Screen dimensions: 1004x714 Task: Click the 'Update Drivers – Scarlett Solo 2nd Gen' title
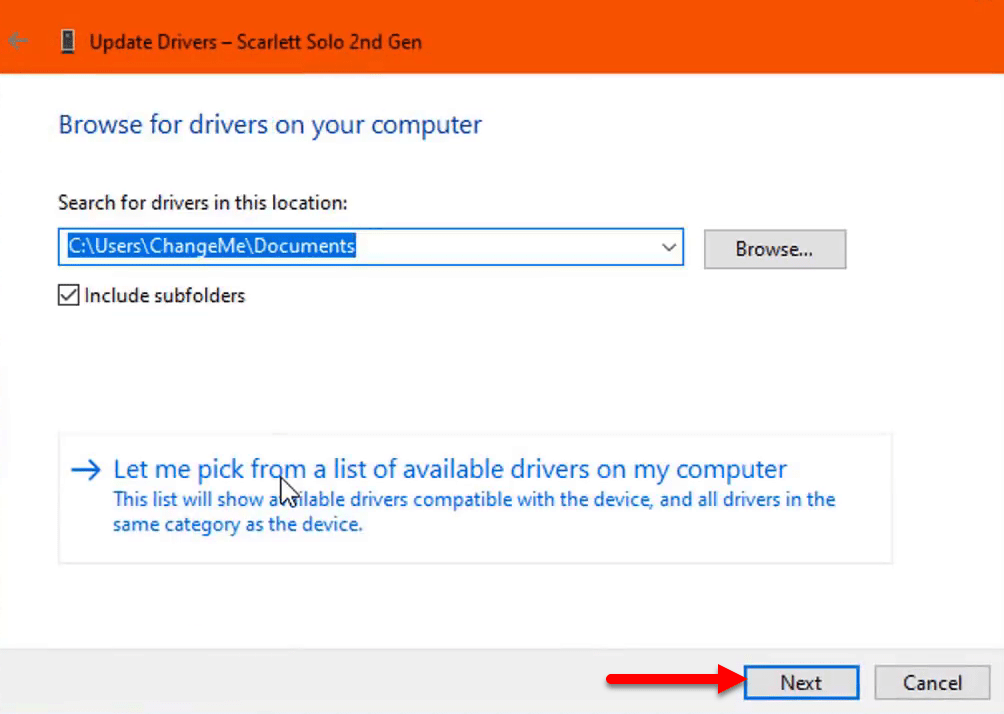pos(255,42)
